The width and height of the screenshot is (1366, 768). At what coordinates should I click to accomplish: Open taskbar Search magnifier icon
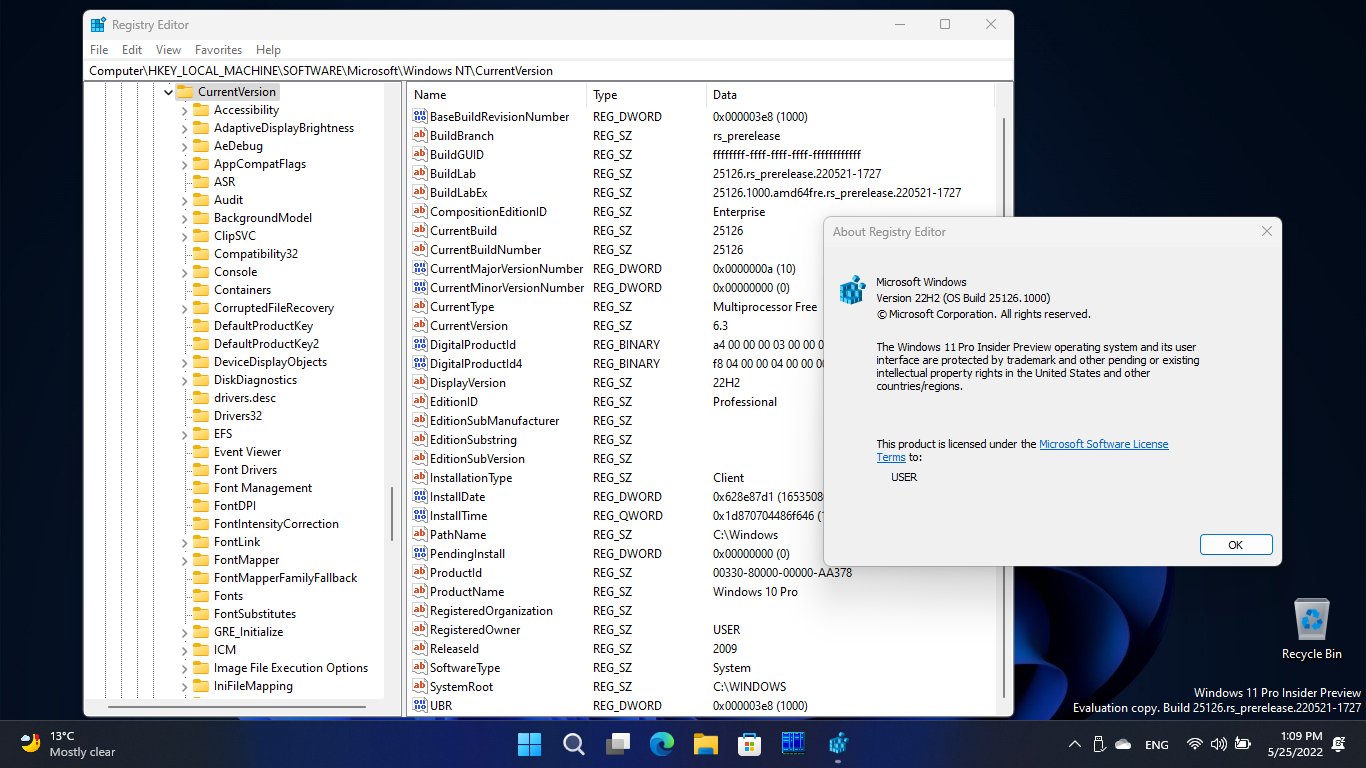tap(573, 744)
